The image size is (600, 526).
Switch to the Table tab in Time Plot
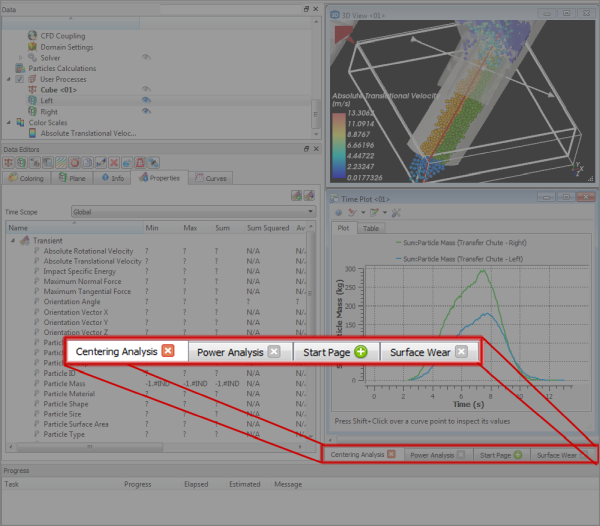click(x=371, y=228)
